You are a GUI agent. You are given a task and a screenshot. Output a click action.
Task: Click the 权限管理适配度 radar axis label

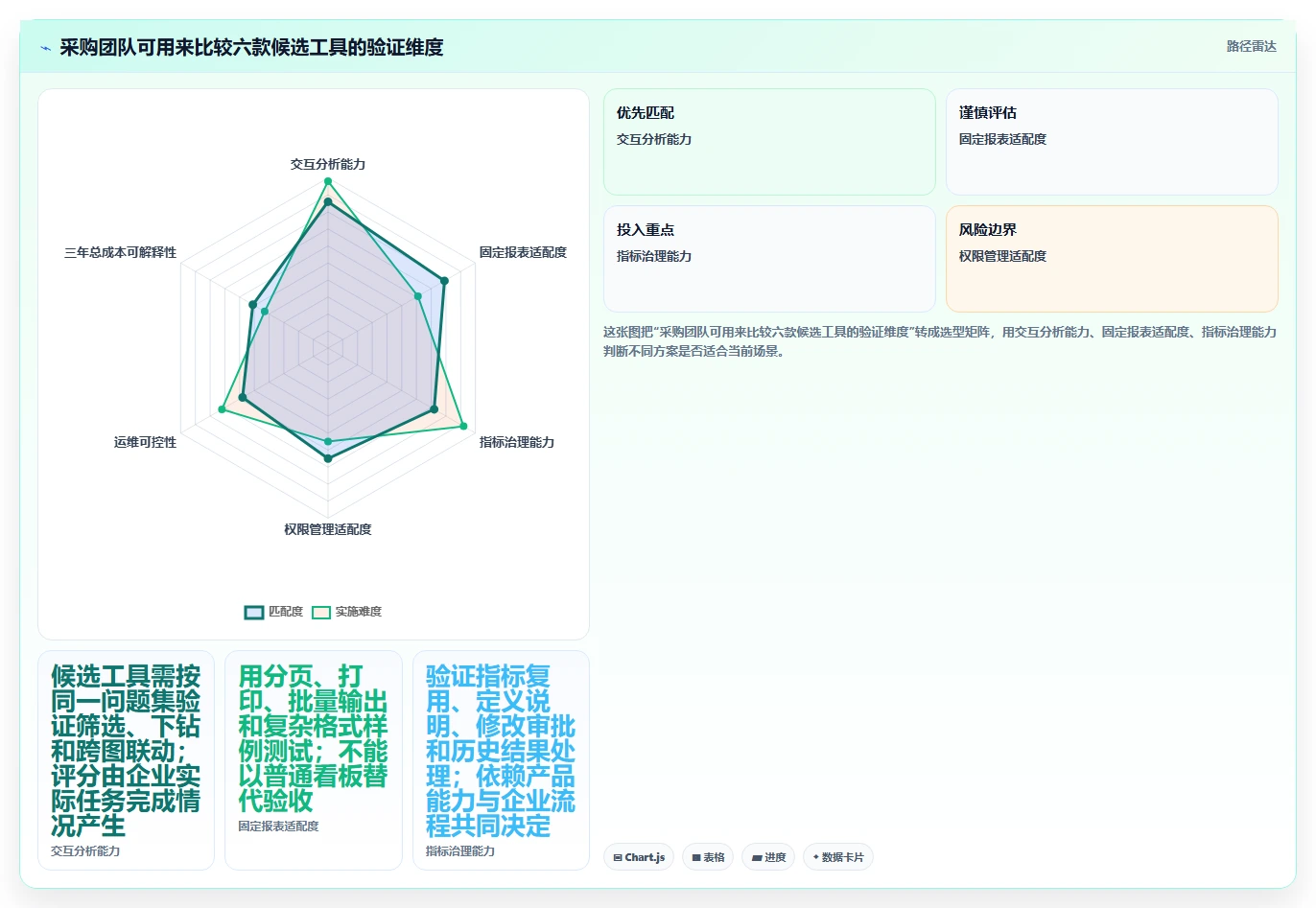coord(328,529)
